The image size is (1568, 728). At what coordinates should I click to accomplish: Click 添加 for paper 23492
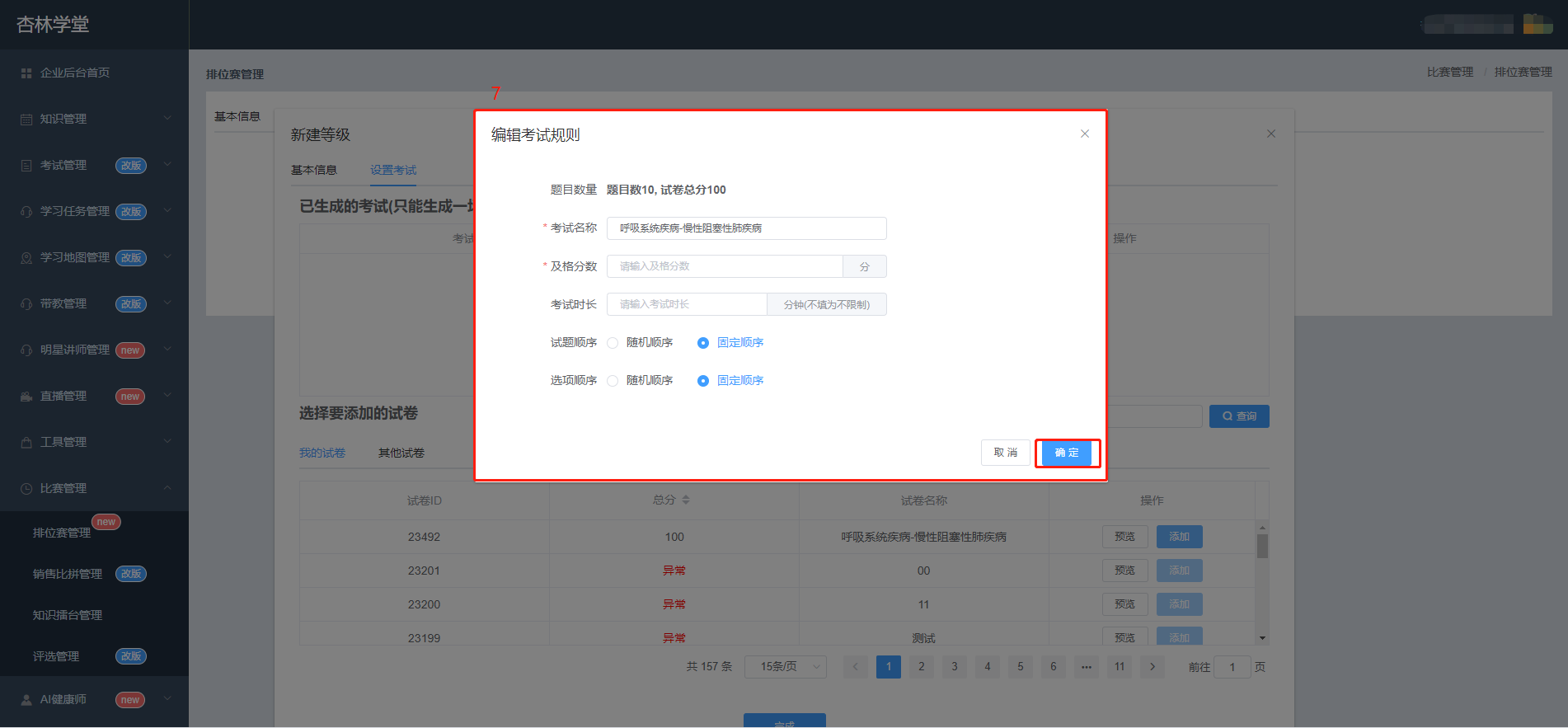[1180, 537]
